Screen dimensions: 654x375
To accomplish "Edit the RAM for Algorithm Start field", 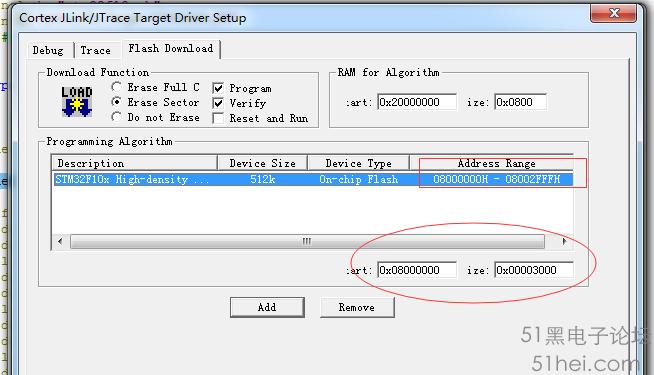I will [x=417, y=102].
